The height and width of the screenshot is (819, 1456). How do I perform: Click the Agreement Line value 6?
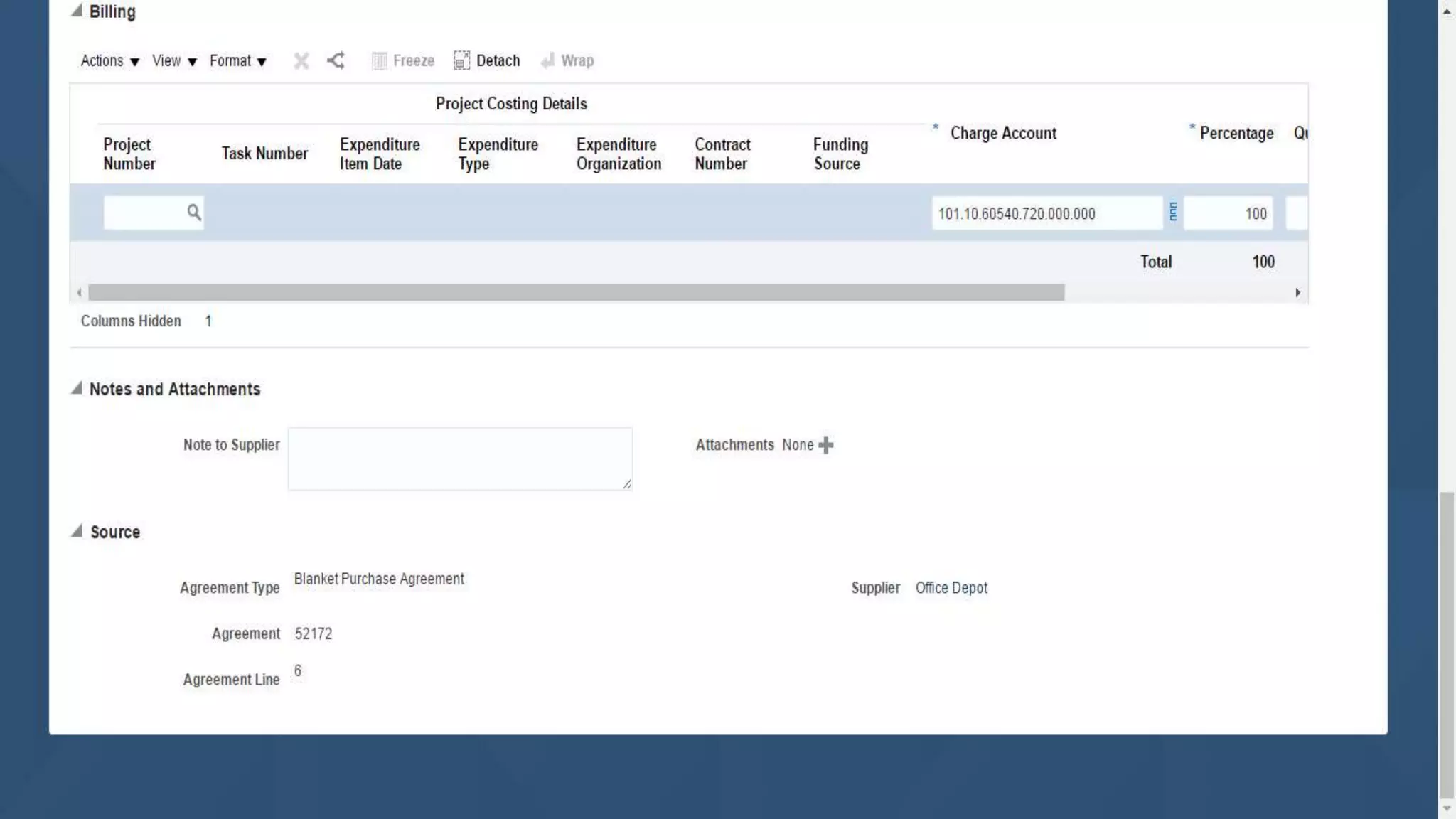pyautogui.click(x=298, y=670)
